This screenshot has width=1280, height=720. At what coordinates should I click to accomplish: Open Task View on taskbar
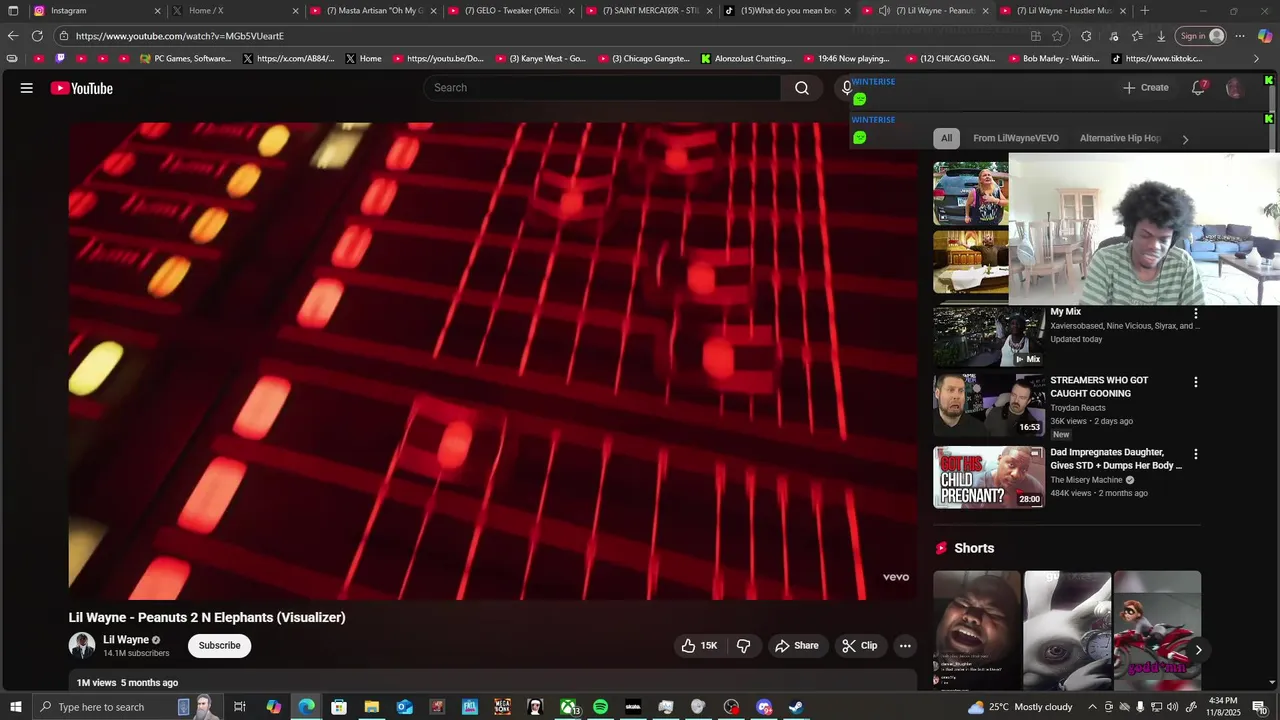(240, 707)
